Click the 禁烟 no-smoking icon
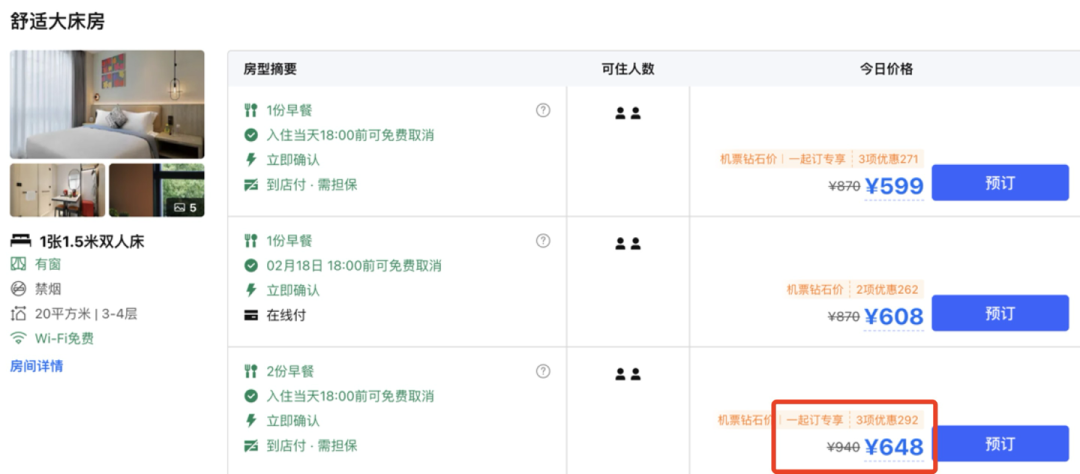Viewport: 1080px width, 474px height. (x=18, y=289)
